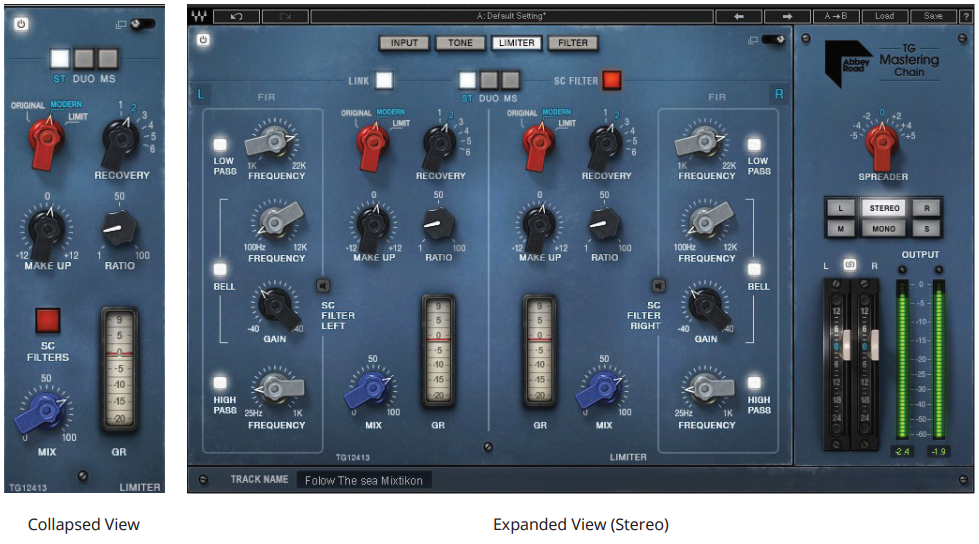Viewport: 979px width, 544px height.
Task: Load the previous preset with the left arrow
Action: (x=739, y=16)
